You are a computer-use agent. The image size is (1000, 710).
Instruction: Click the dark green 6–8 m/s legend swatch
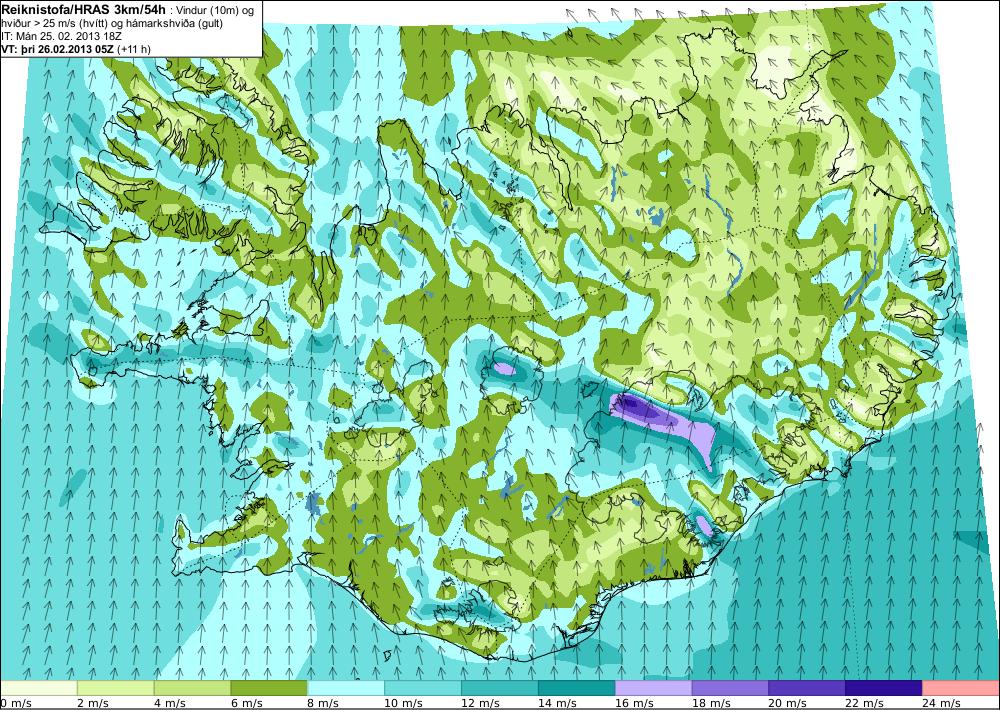269,688
